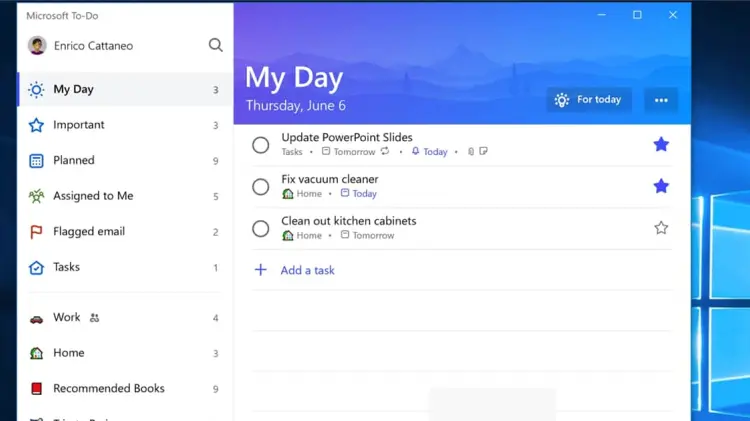Remove importance star from Fix vacuum cleaner
The height and width of the screenshot is (421, 750).
pyautogui.click(x=661, y=186)
